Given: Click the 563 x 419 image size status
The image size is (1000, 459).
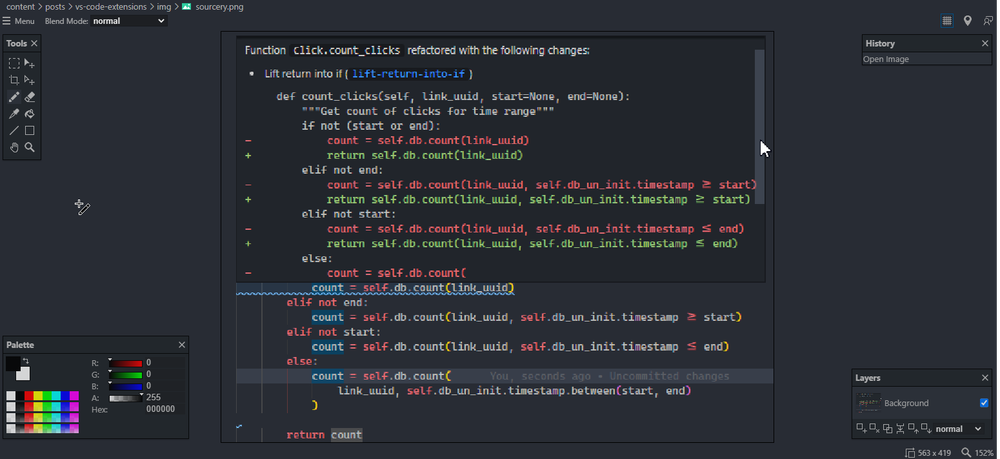Looking at the screenshot, I should 935,453.
